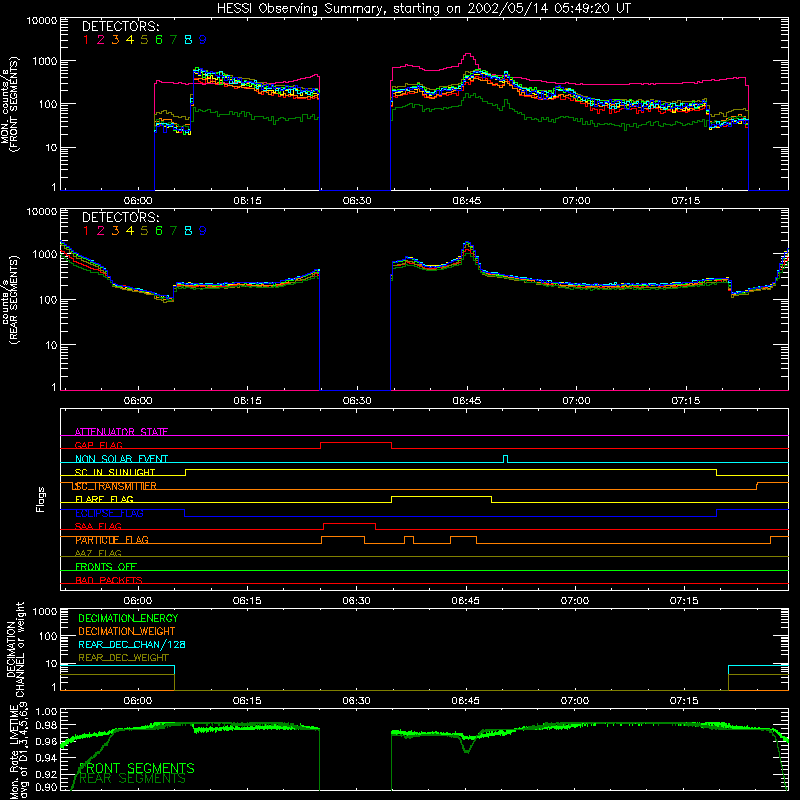Click the NON_SOLAR_EVENT flag label

[121, 459]
